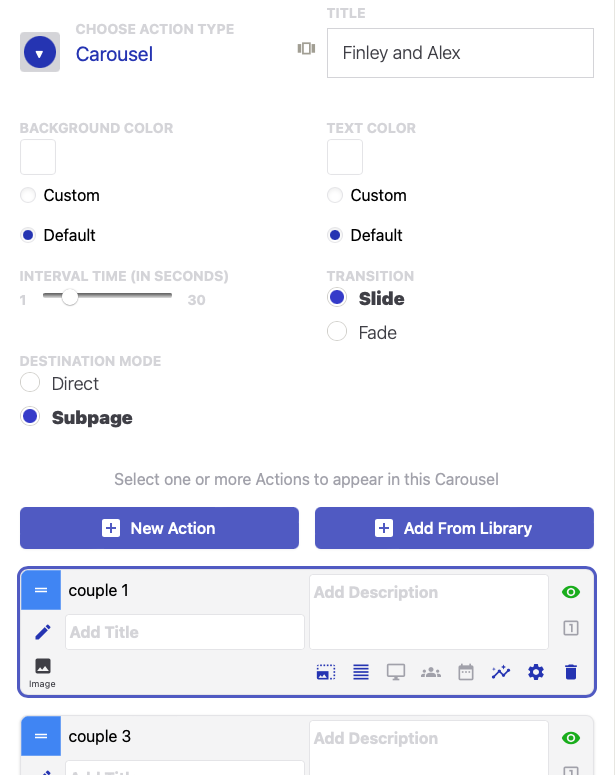615x775 pixels.
Task: Click the interval time slider handle
Action: [x=70, y=296]
